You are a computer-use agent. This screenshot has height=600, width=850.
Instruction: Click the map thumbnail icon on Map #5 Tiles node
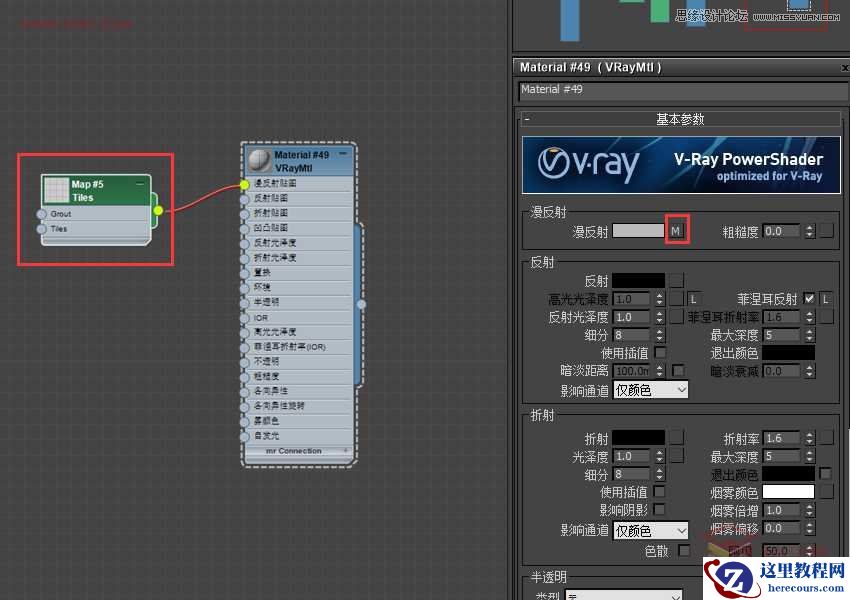pyautogui.click(x=56, y=188)
